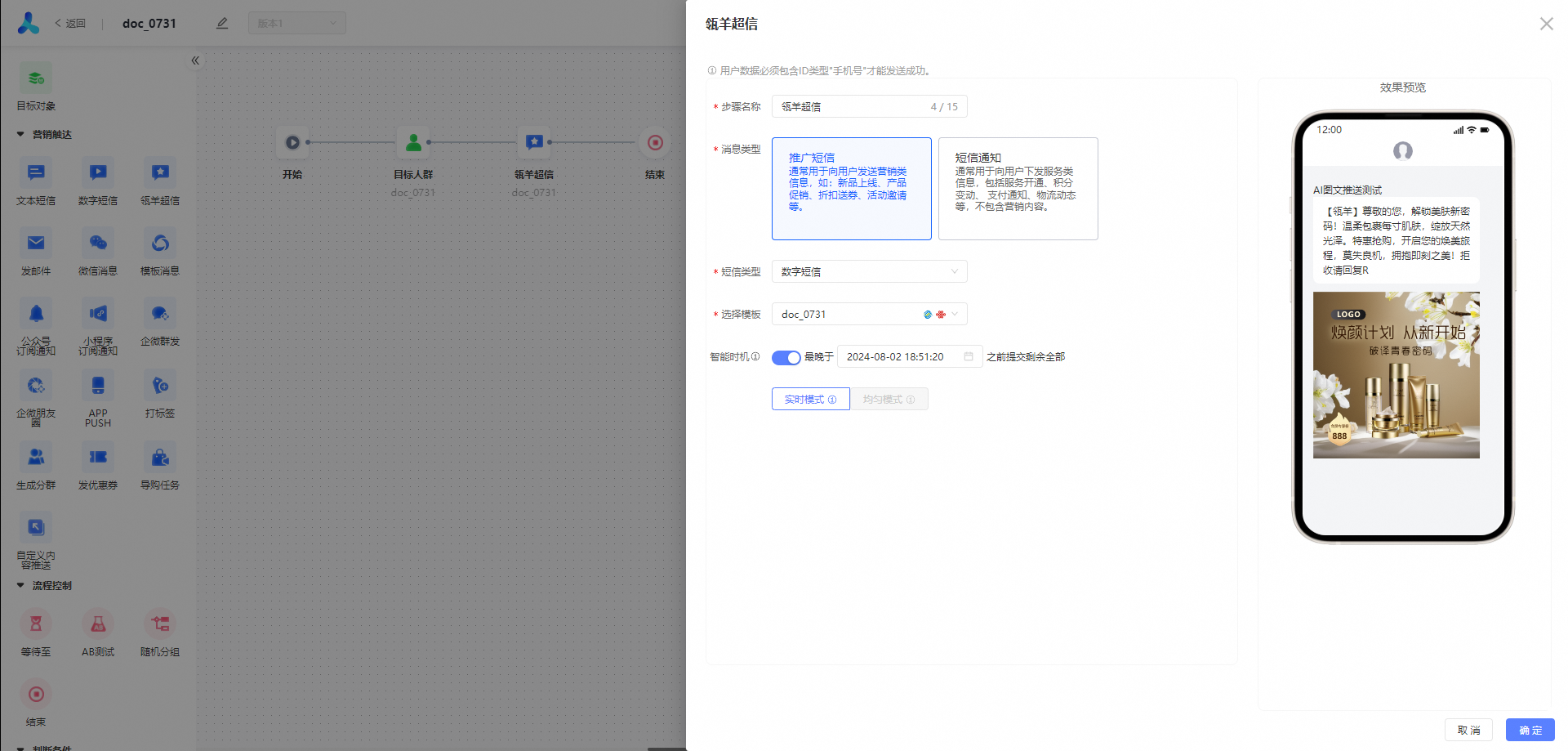Open the calendar icon in the date field
The image size is (1568, 751).
pos(969,356)
